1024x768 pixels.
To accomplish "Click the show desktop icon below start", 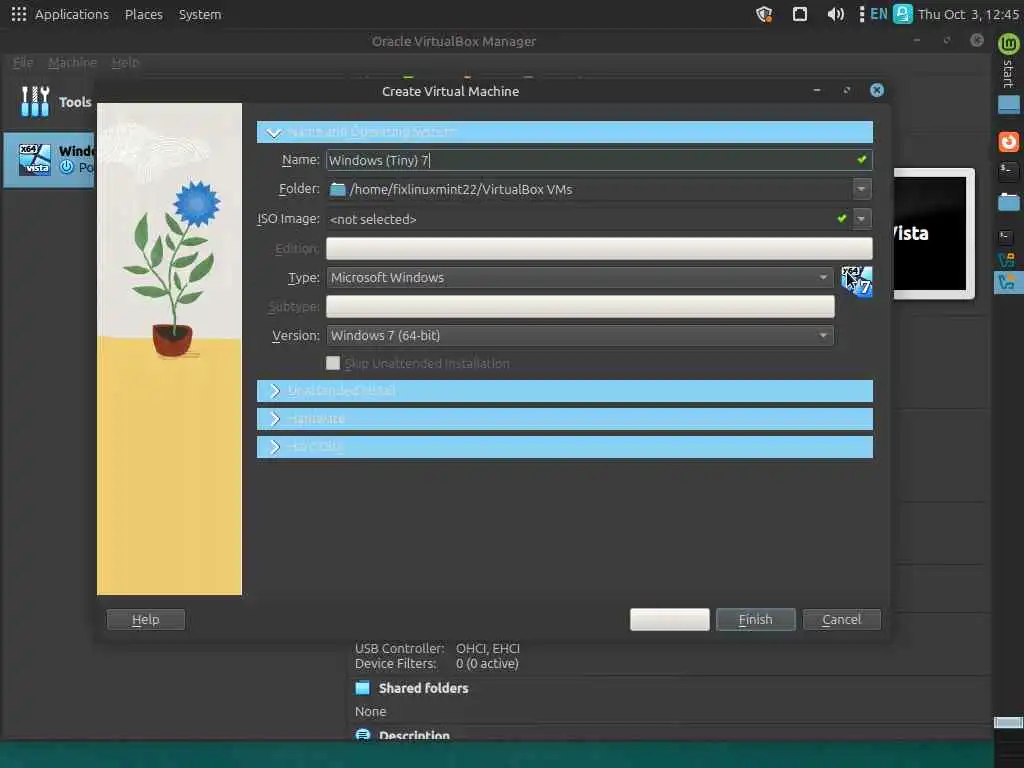I will (x=1008, y=104).
